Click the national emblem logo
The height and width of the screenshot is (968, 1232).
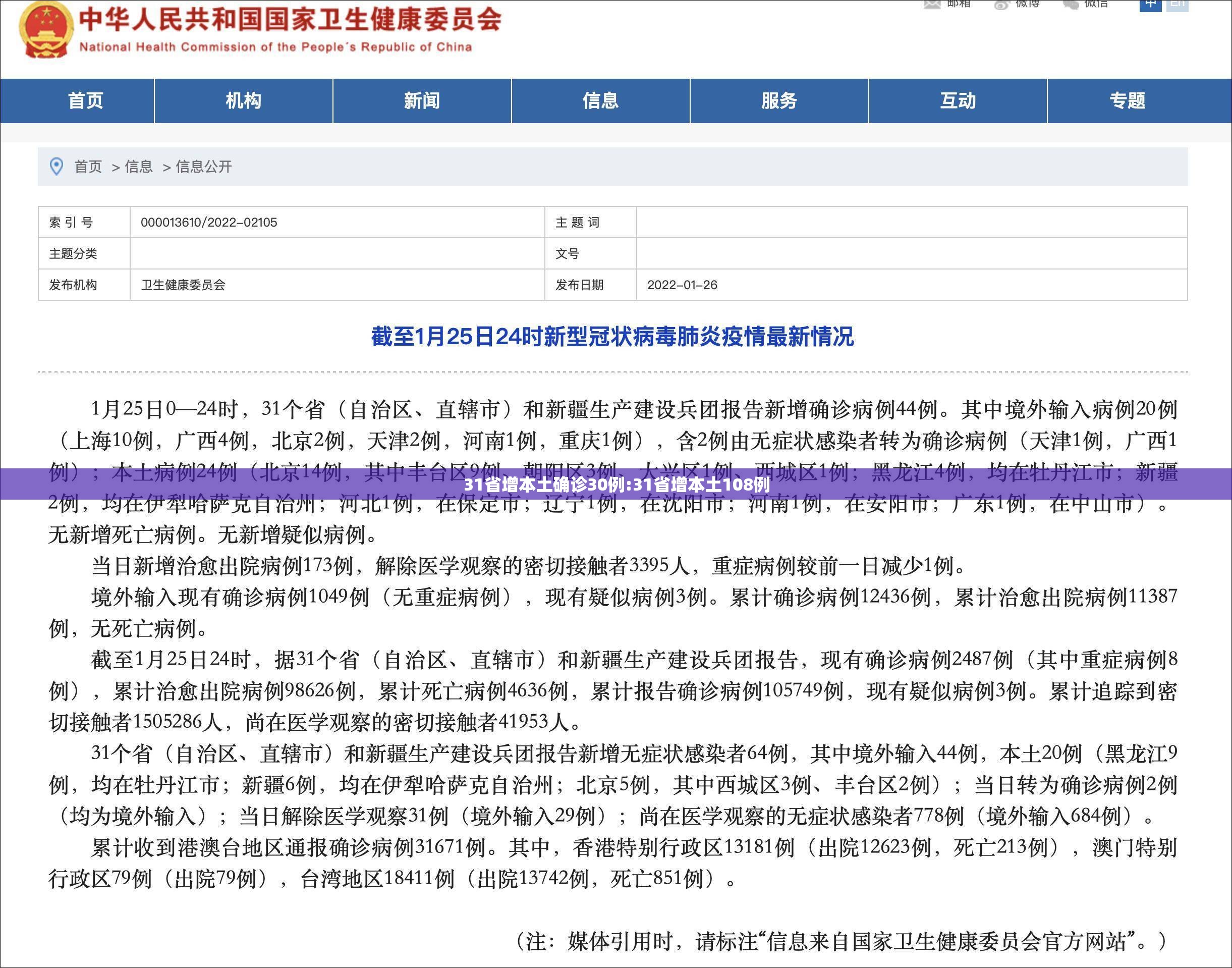click(46, 29)
